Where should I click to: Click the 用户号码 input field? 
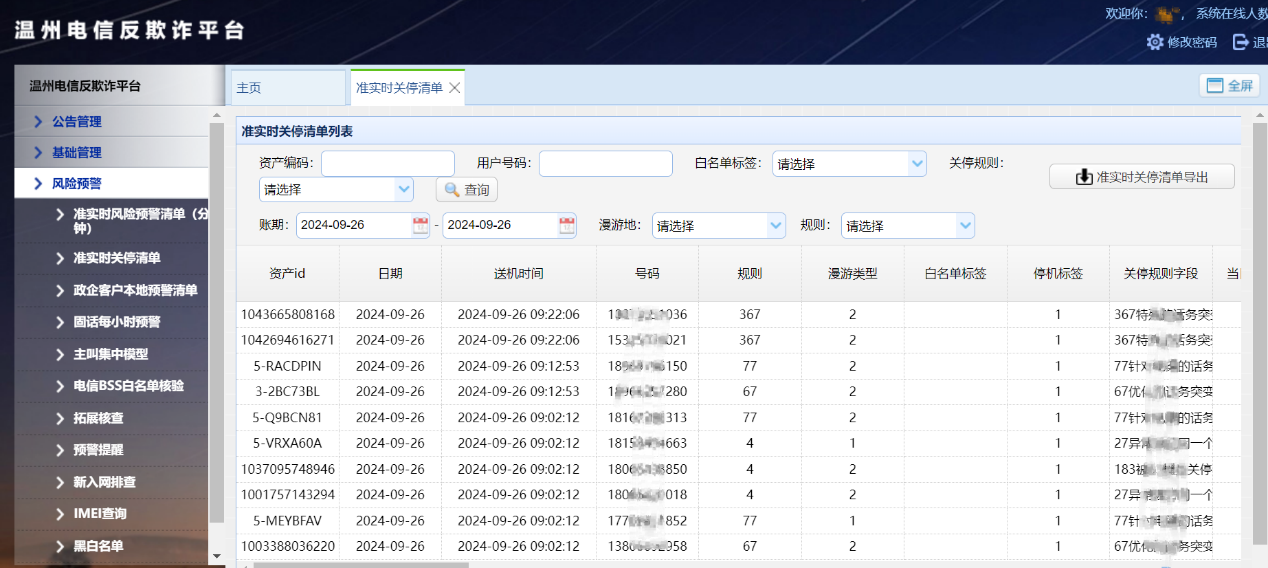[x=606, y=163]
